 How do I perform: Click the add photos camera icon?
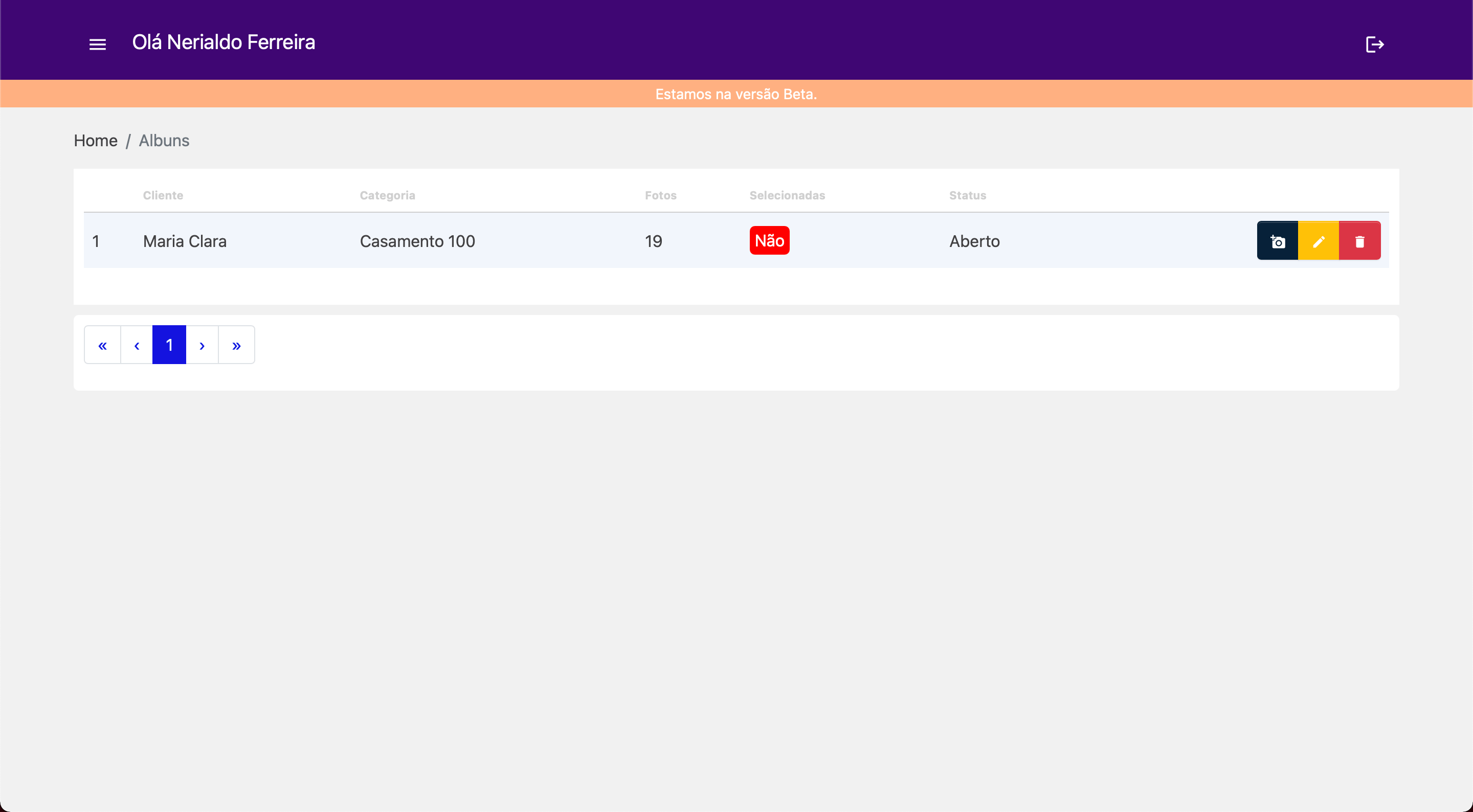coord(1278,241)
